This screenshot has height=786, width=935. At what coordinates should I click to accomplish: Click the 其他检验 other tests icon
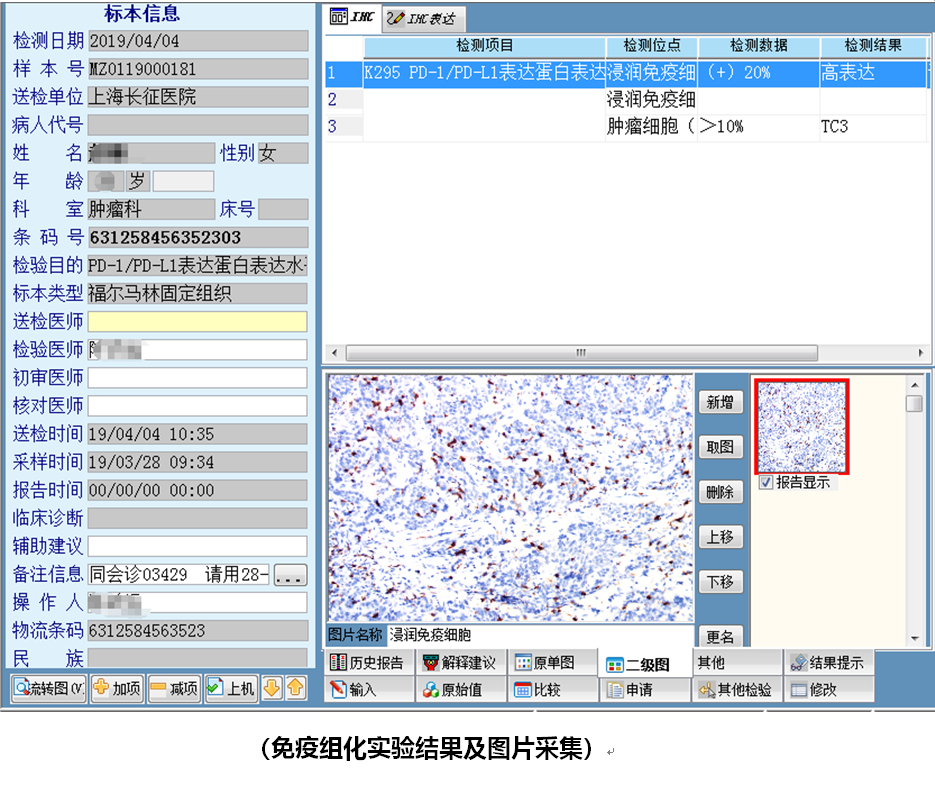[x=736, y=689]
